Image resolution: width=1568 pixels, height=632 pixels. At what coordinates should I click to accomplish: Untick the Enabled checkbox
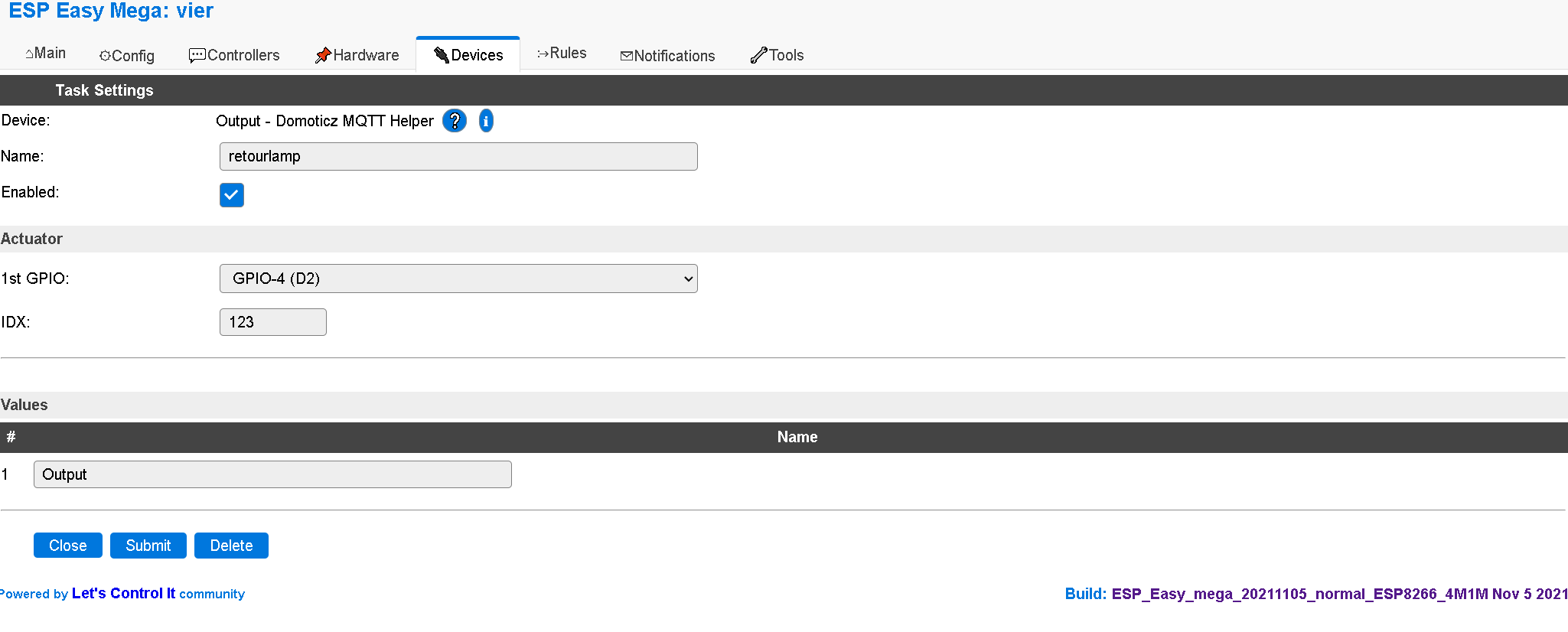(232, 195)
